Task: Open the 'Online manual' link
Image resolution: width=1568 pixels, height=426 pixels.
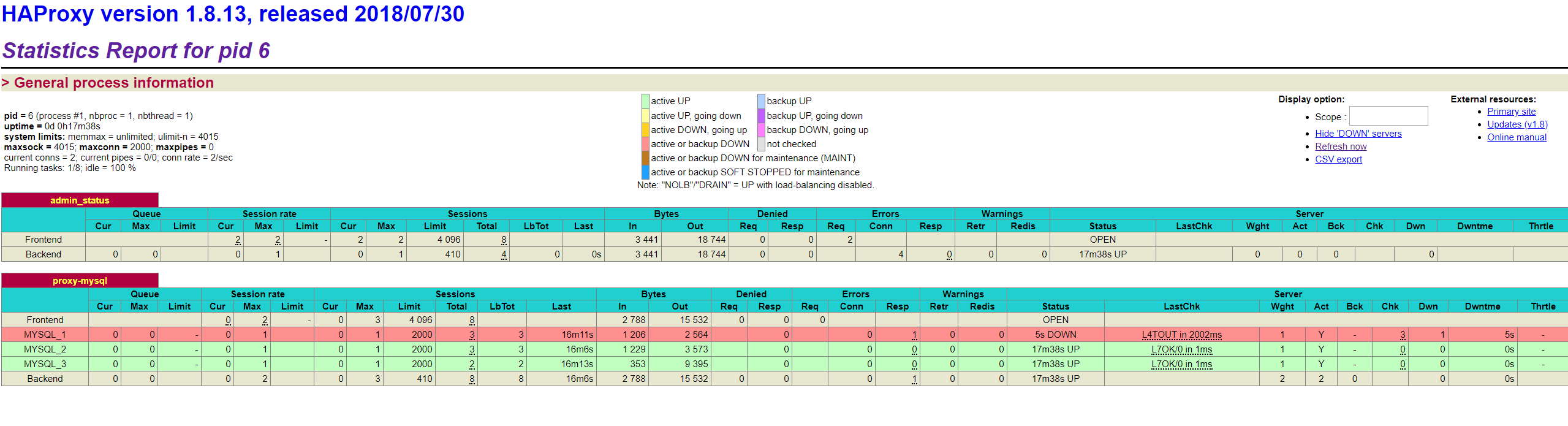Action: [1517, 137]
